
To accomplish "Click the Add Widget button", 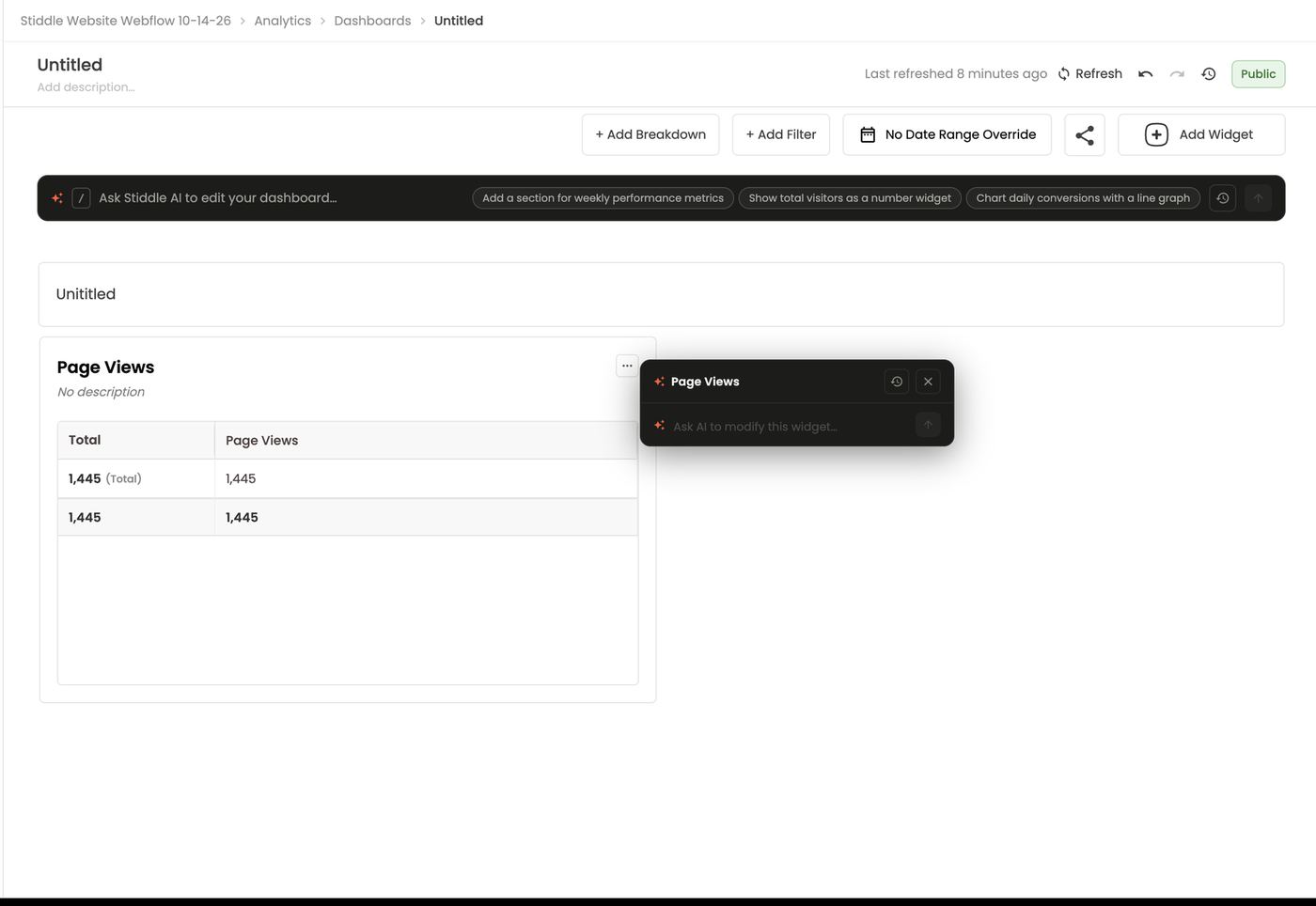I will pos(1201,134).
